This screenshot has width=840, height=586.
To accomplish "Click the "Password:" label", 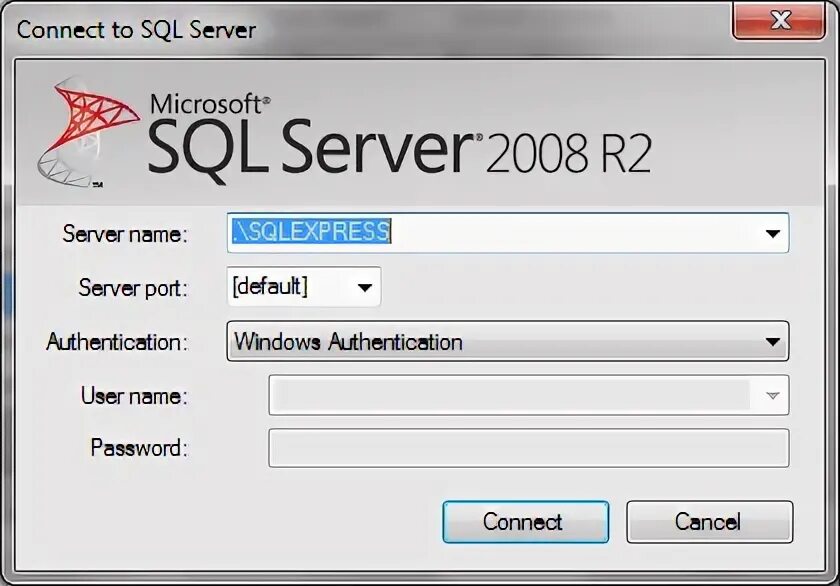I will tap(139, 448).
